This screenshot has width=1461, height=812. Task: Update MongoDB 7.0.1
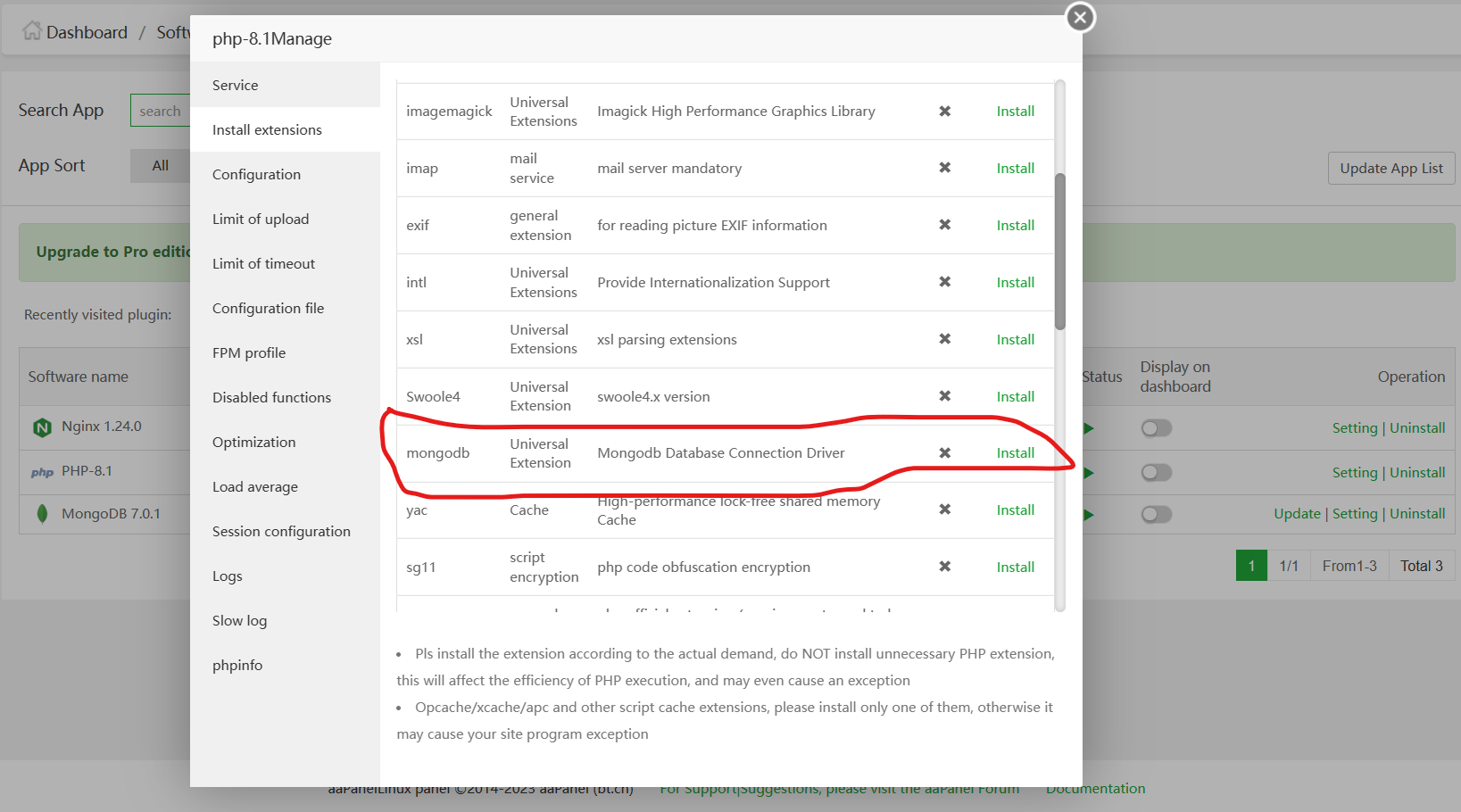pos(1297,513)
